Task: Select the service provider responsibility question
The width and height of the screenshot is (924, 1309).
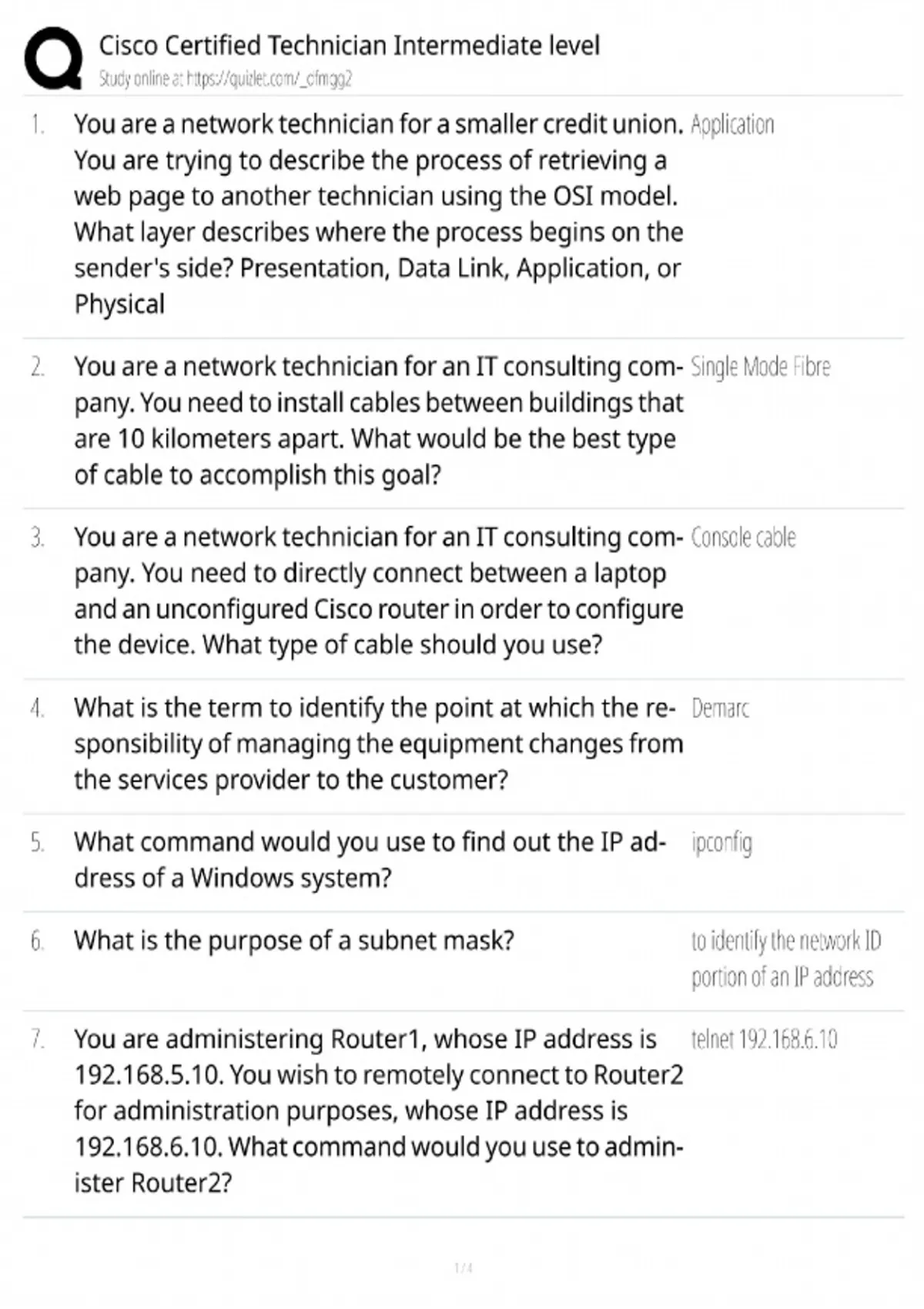Action: [377, 744]
